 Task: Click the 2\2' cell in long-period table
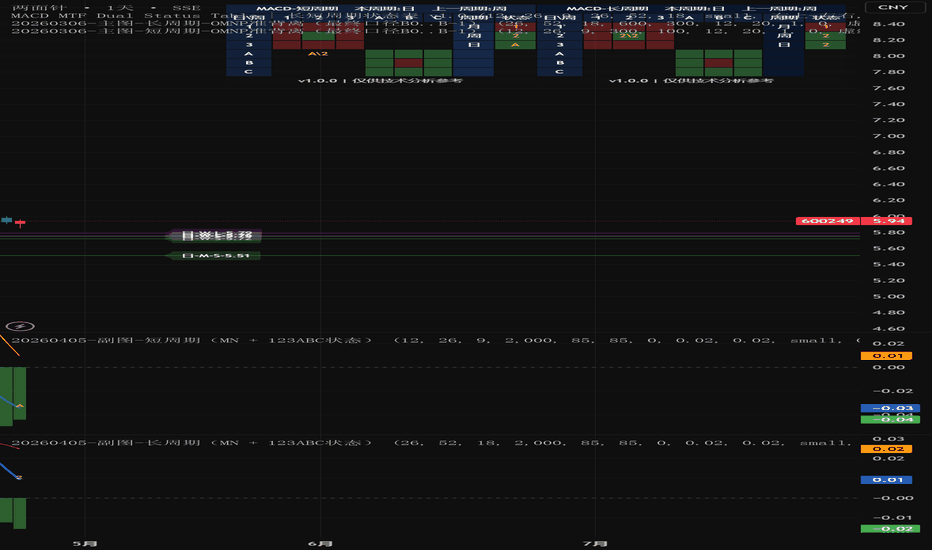point(629,36)
